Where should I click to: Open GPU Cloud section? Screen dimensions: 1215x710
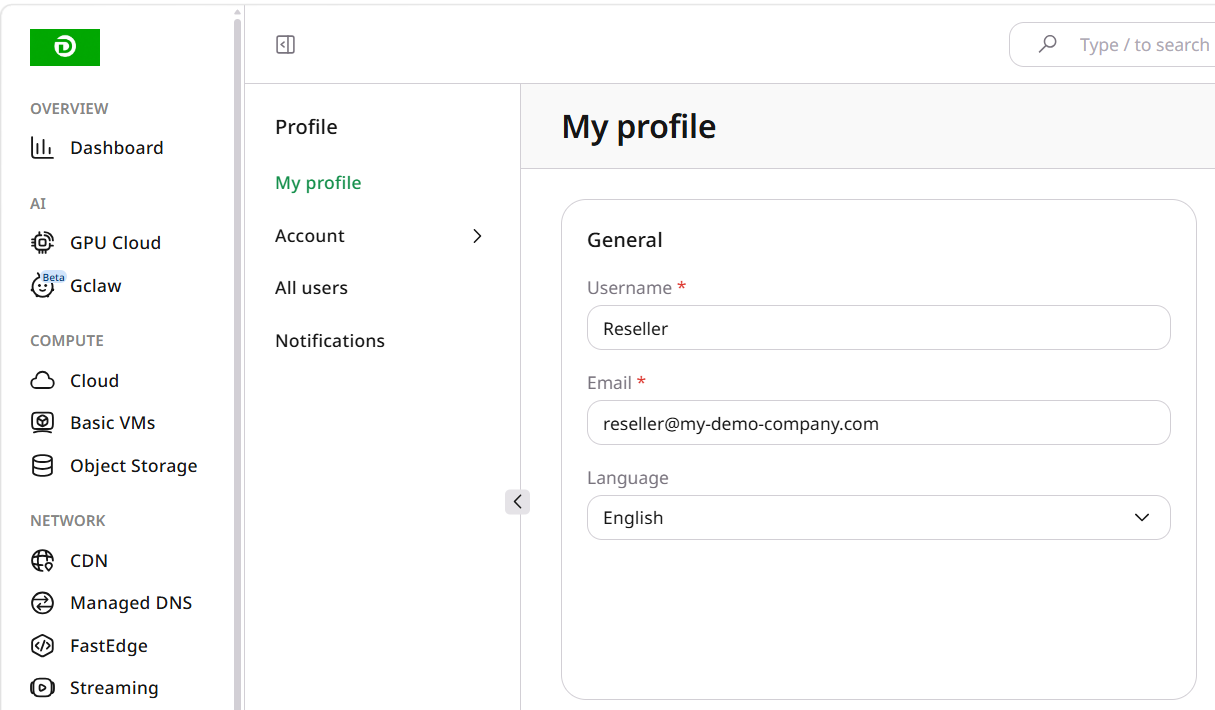click(x=115, y=243)
